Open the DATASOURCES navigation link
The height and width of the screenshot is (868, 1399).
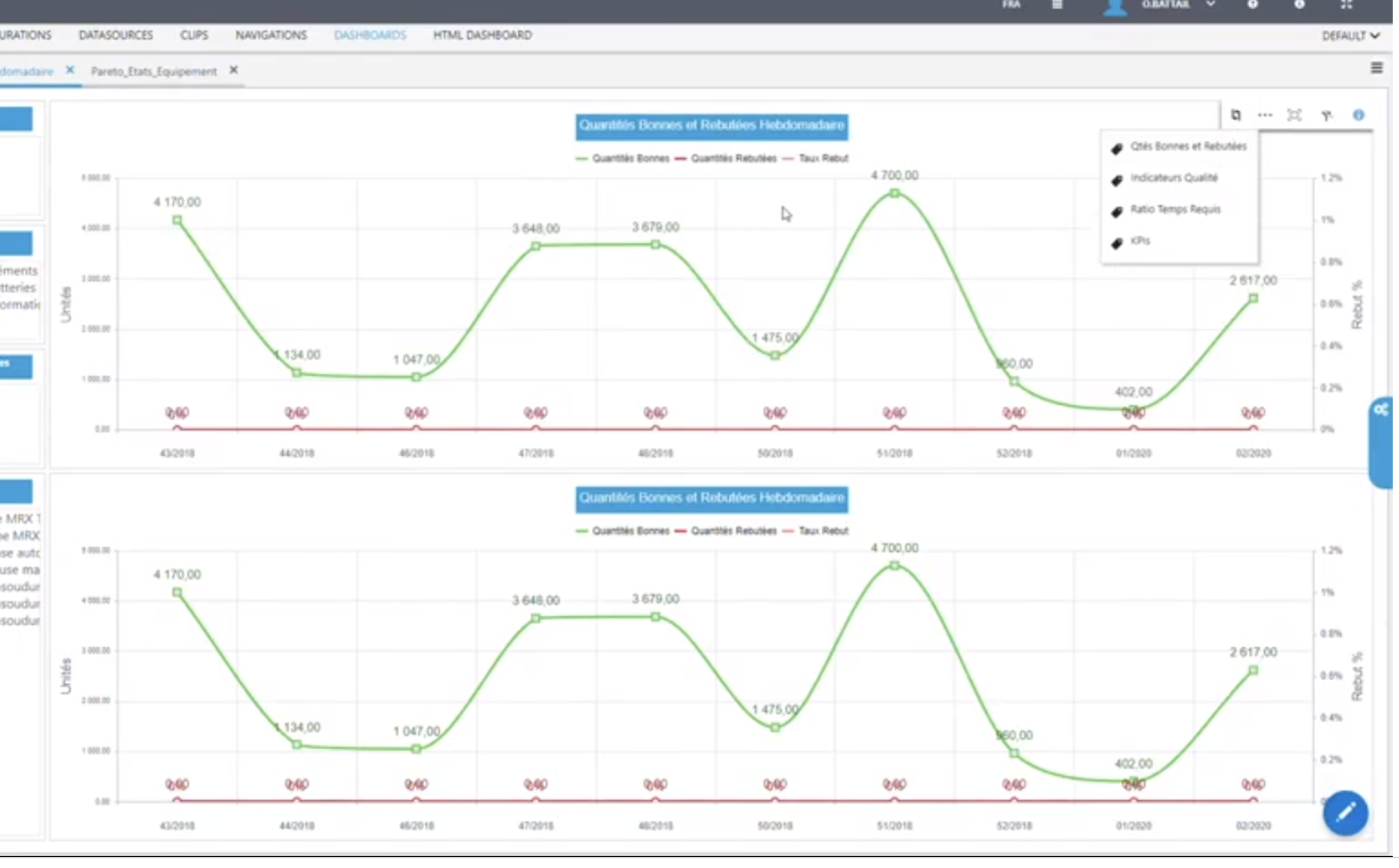pos(115,35)
